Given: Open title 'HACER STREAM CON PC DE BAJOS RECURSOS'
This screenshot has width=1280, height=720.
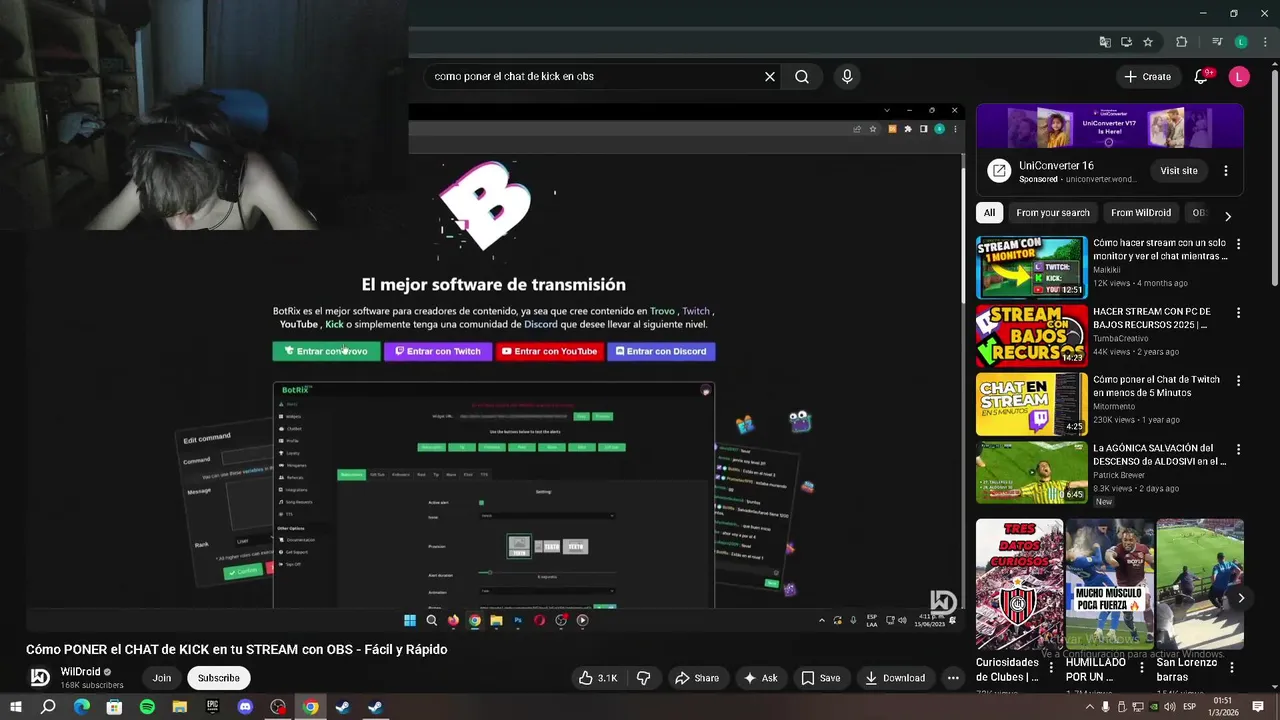Looking at the screenshot, I should [x=1152, y=318].
